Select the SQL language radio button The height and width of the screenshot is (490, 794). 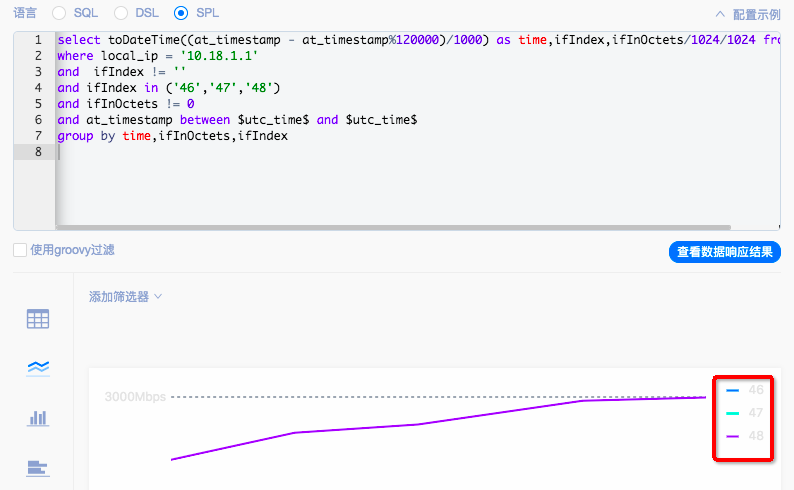(59, 13)
